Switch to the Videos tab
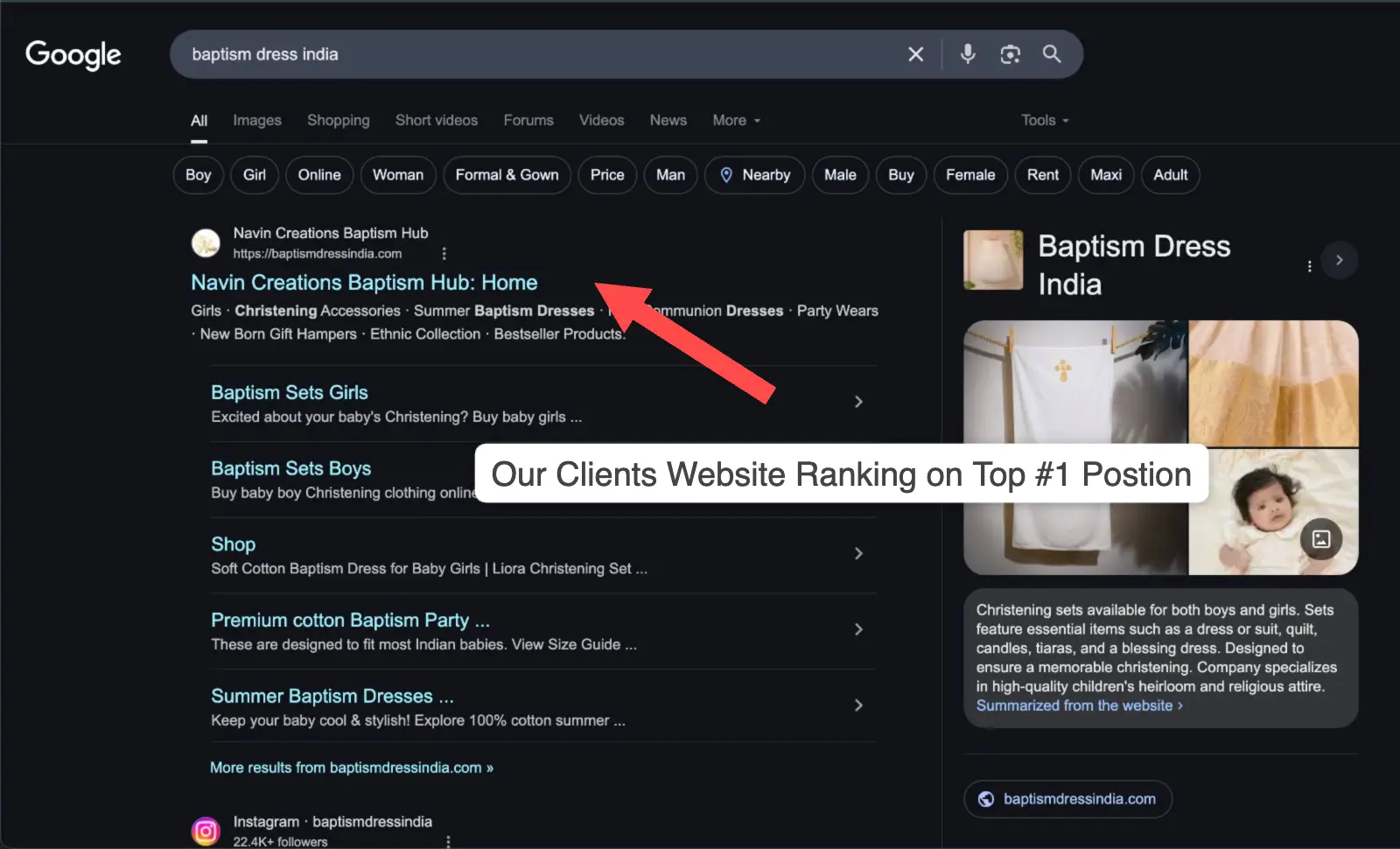This screenshot has height=849, width=1400. pyautogui.click(x=601, y=121)
